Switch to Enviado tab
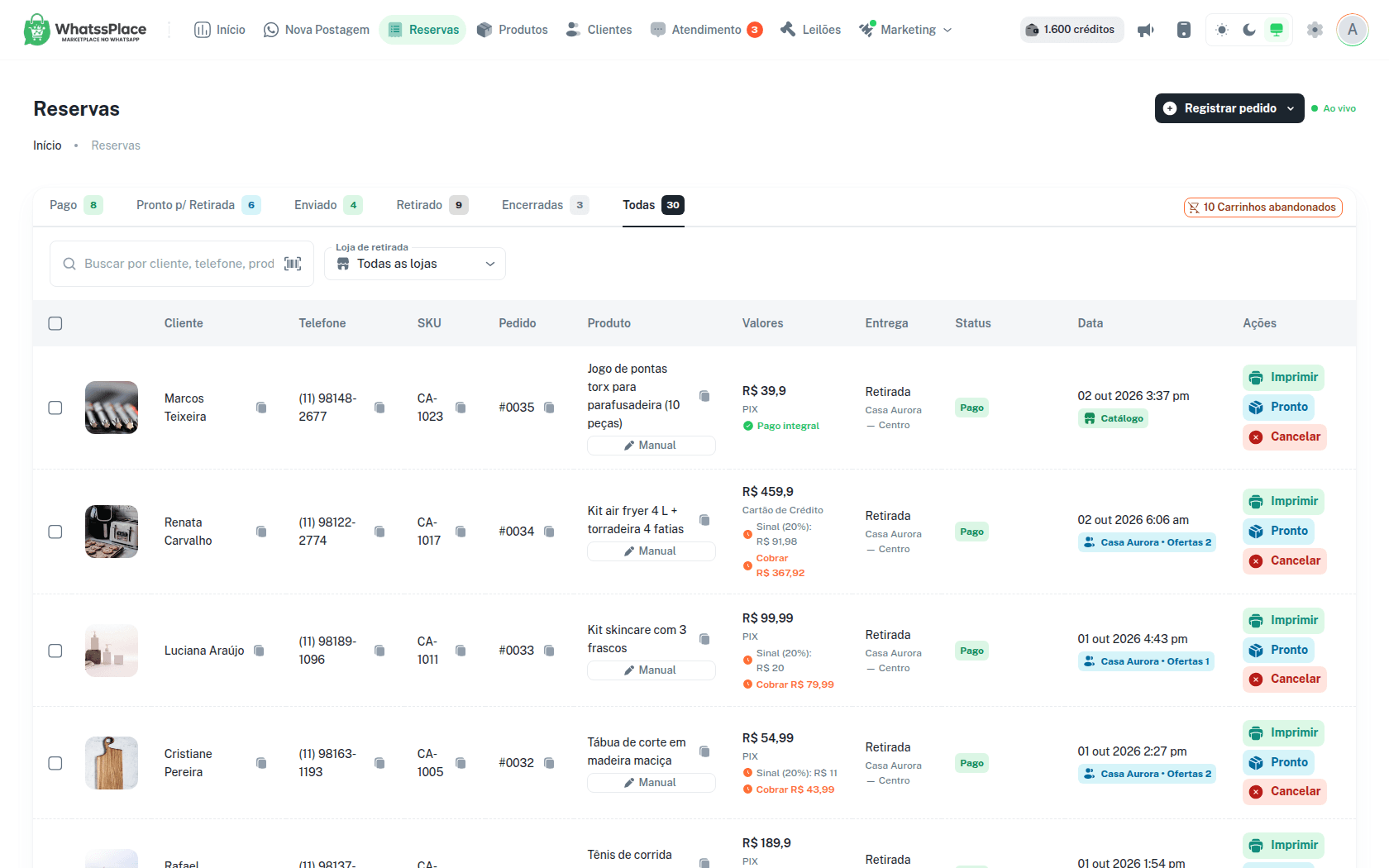The width and height of the screenshot is (1389, 868). (328, 205)
